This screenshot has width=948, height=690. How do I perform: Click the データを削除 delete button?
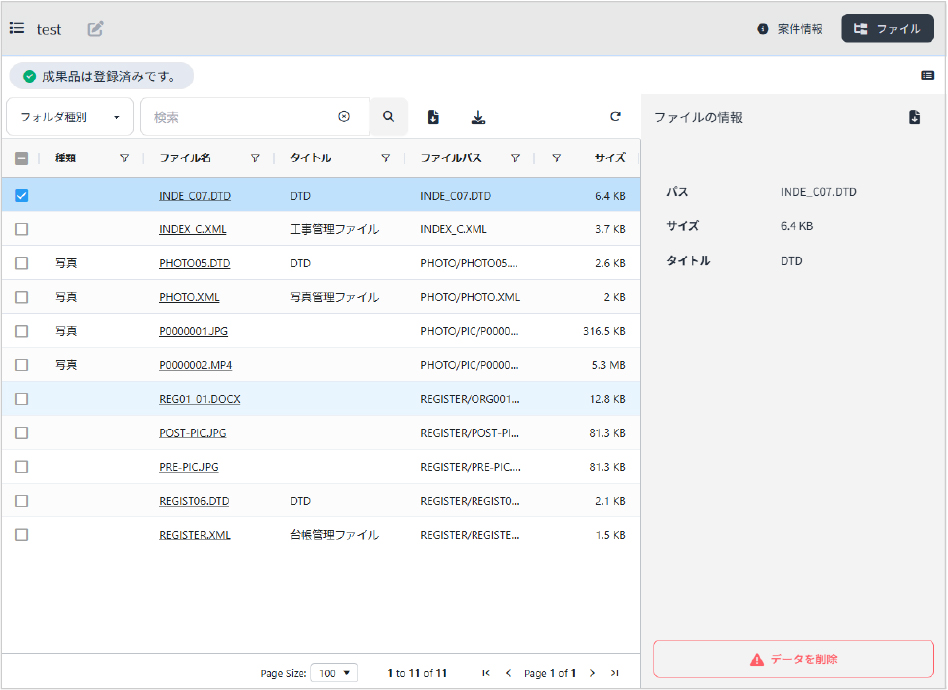[793, 659]
